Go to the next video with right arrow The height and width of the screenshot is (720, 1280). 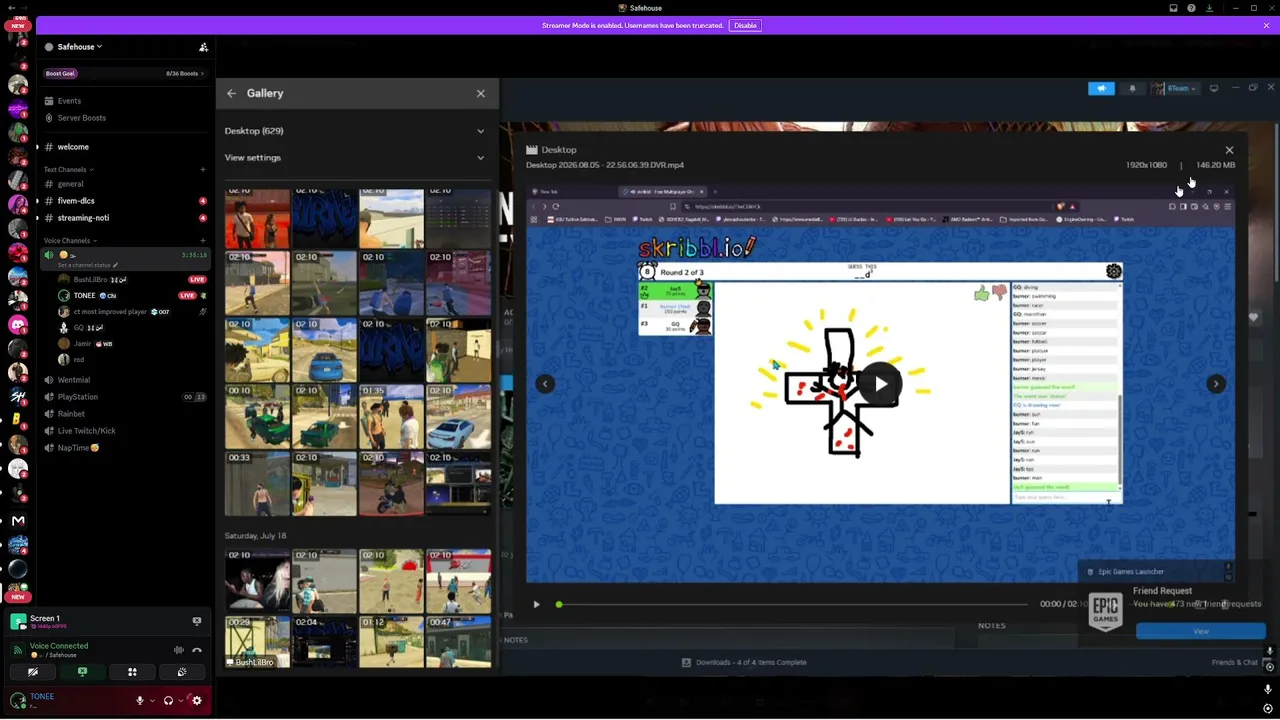1216,384
